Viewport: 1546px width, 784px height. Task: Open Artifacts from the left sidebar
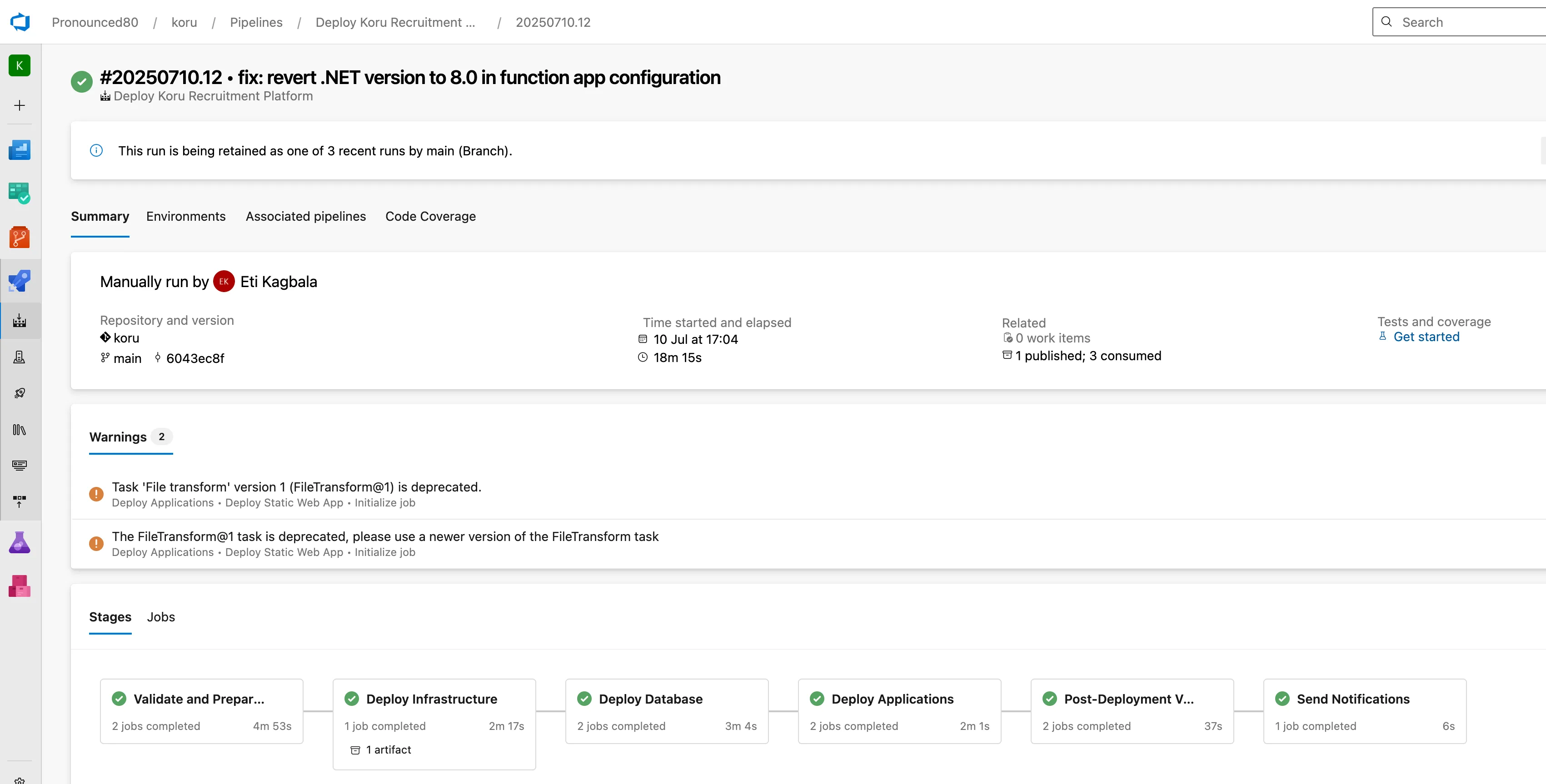[x=20, y=586]
